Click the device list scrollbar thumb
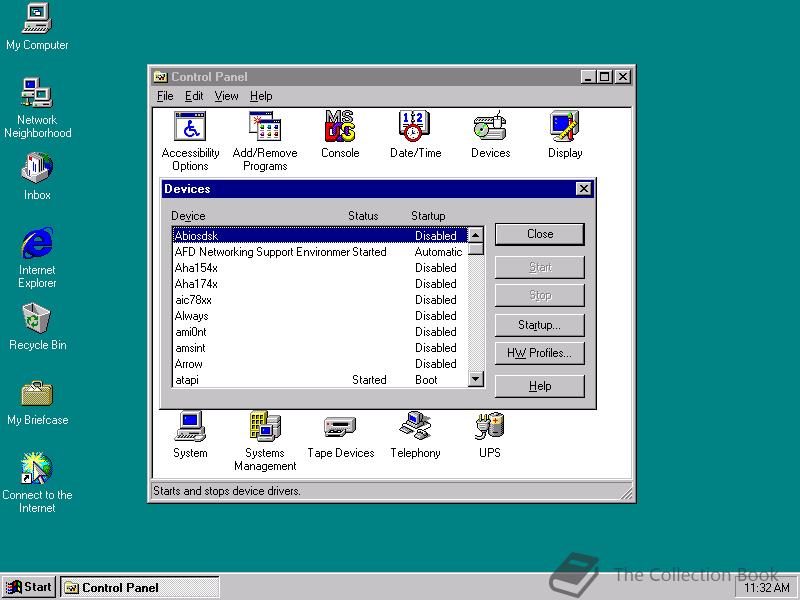 476,248
